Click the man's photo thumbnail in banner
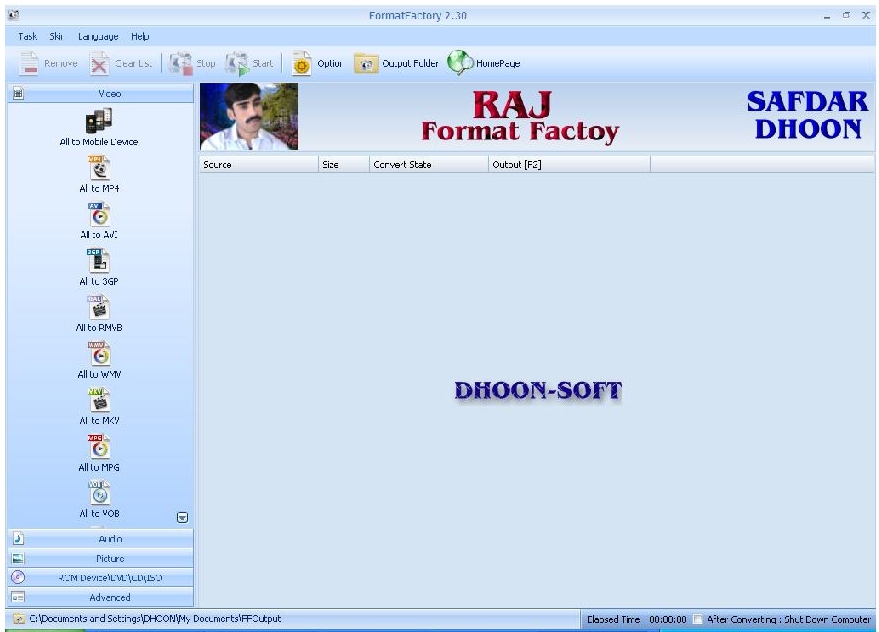 click(x=249, y=117)
